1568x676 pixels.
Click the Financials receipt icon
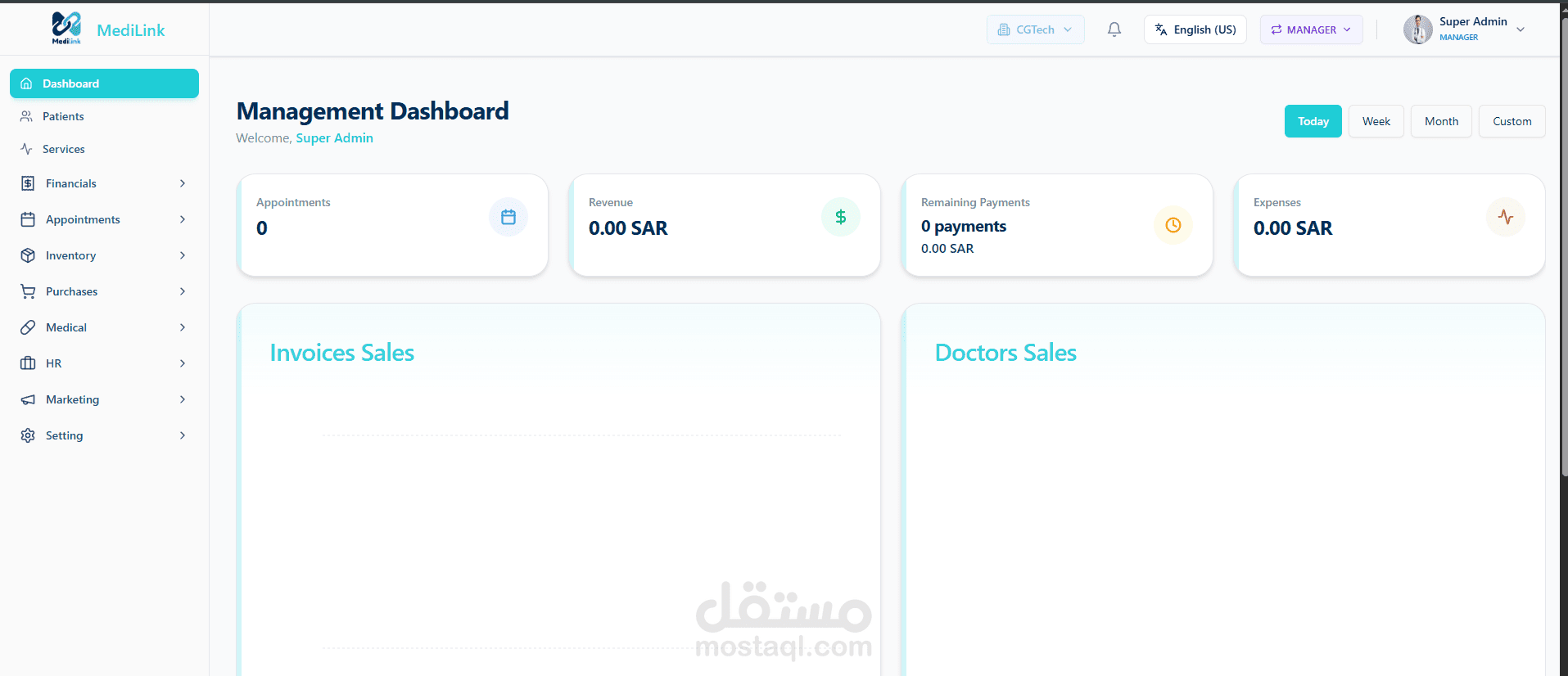pos(28,183)
